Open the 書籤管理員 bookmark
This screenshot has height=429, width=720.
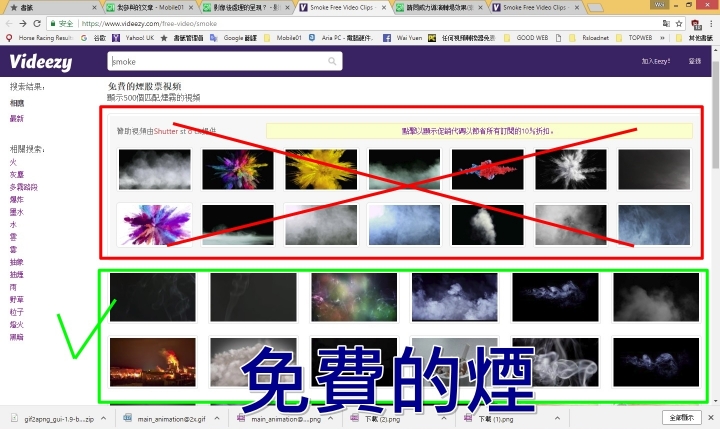[x=182, y=38]
